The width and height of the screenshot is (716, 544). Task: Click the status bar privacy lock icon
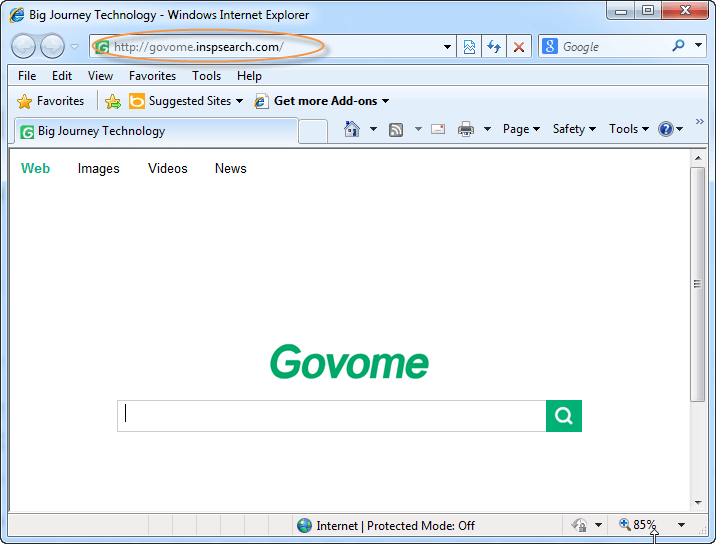[579, 525]
